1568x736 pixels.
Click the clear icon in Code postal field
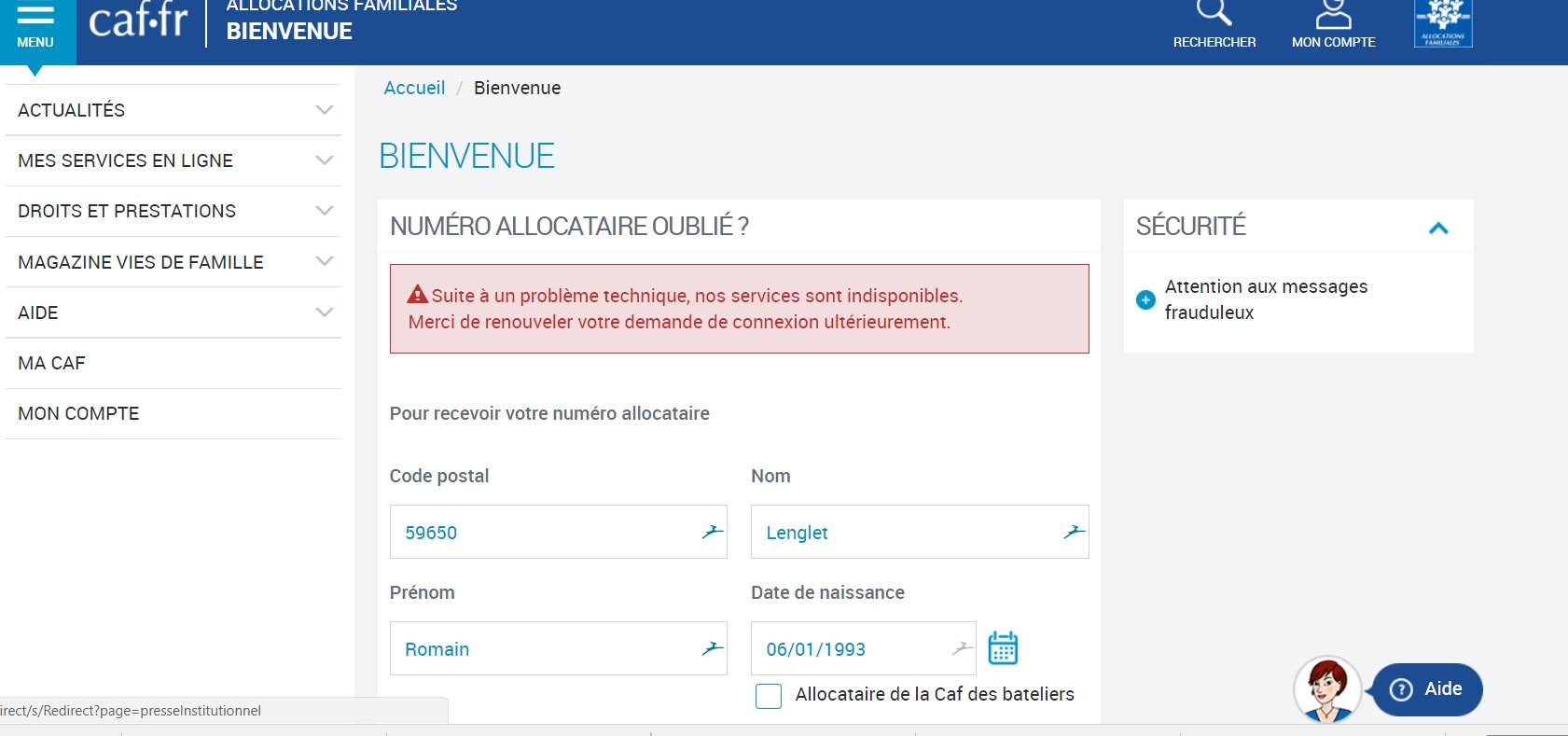click(713, 532)
